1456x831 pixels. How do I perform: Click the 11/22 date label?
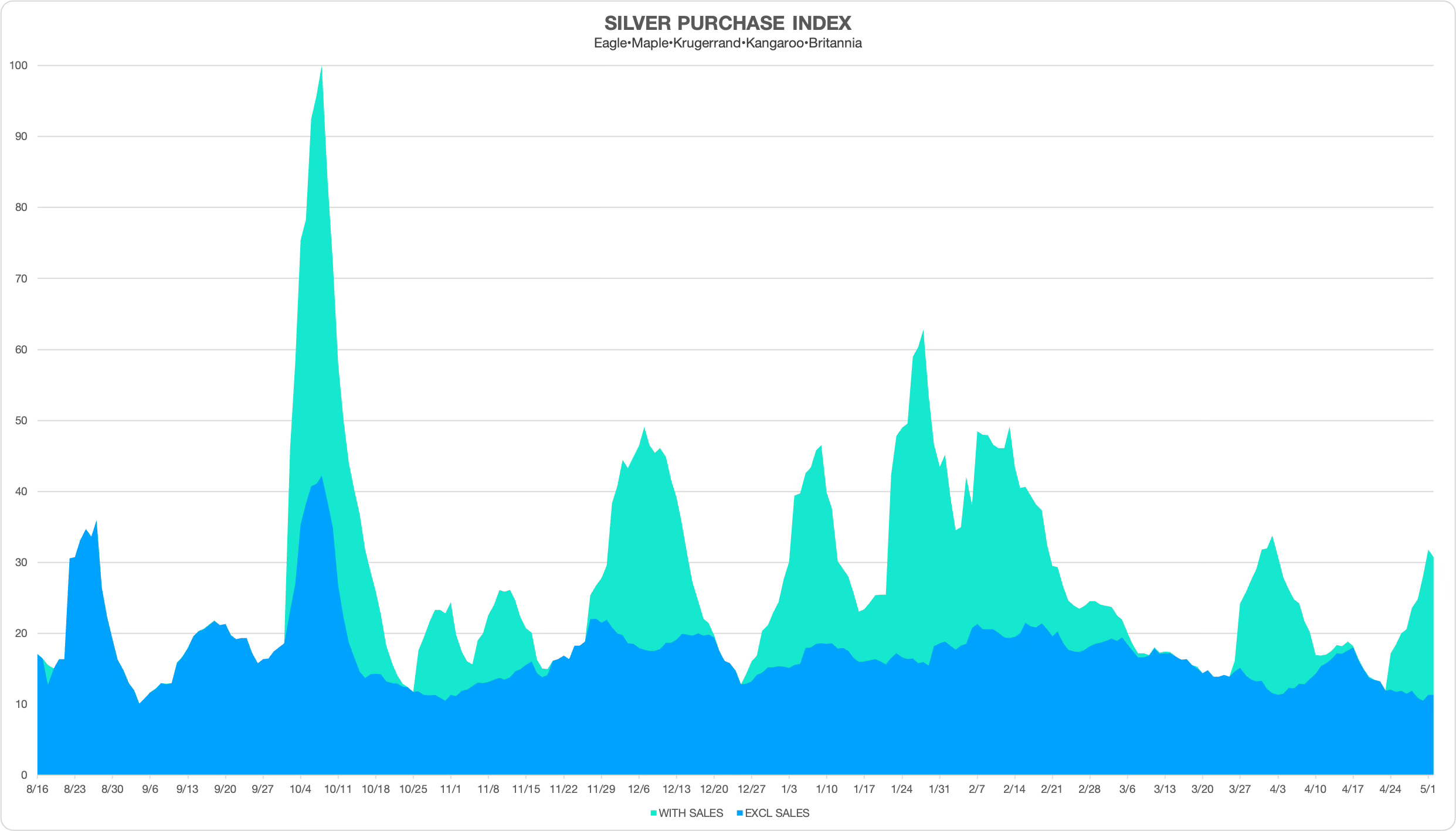click(x=564, y=789)
